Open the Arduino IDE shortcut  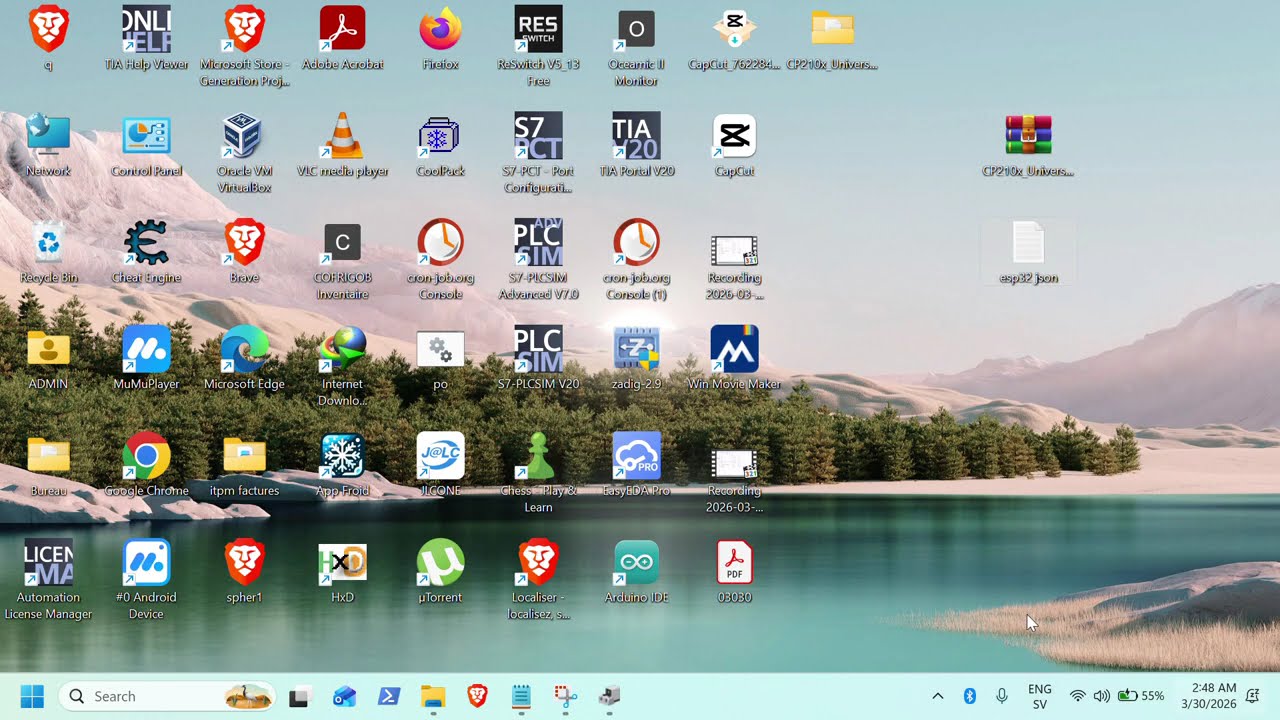click(636, 572)
